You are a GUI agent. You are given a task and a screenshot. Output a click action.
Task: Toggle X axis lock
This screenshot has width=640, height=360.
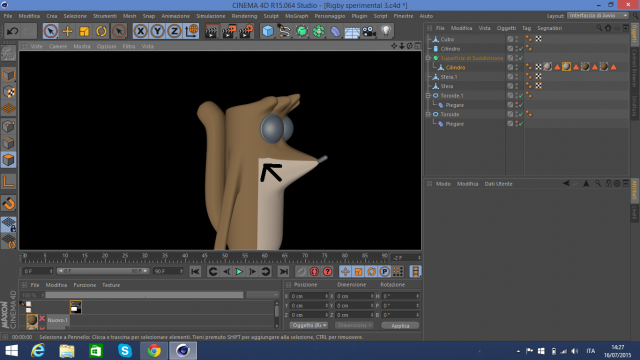pyautogui.click(x=140, y=31)
